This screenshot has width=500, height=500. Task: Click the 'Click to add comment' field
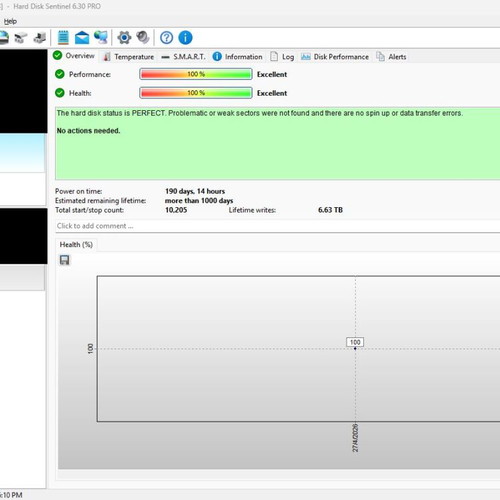tap(278, 226)
